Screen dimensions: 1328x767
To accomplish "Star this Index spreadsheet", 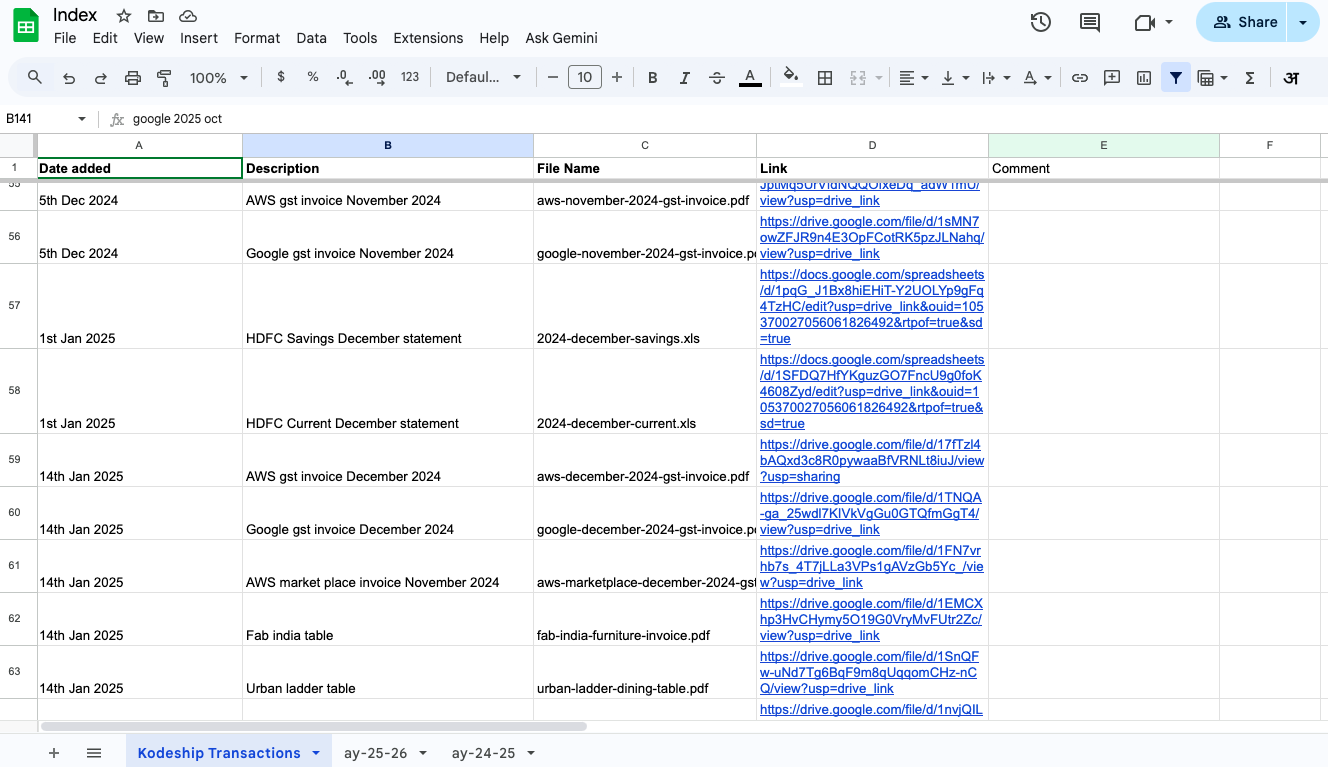I will coord(124,16).
